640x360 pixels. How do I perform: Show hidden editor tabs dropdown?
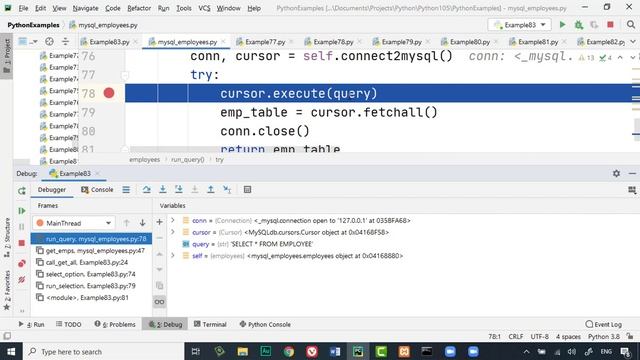633,42
